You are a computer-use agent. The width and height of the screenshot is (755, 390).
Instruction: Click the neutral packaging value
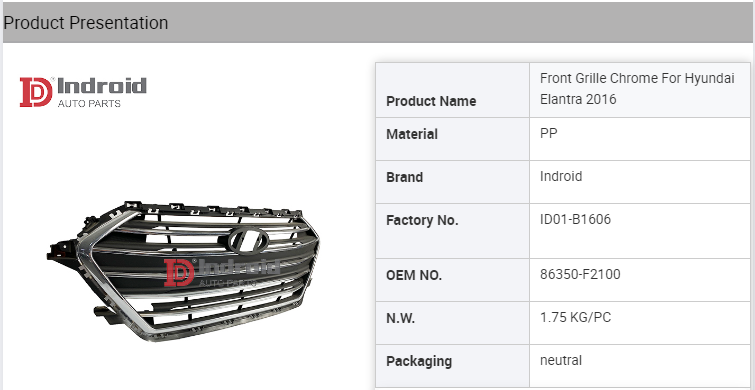point(561,360)
